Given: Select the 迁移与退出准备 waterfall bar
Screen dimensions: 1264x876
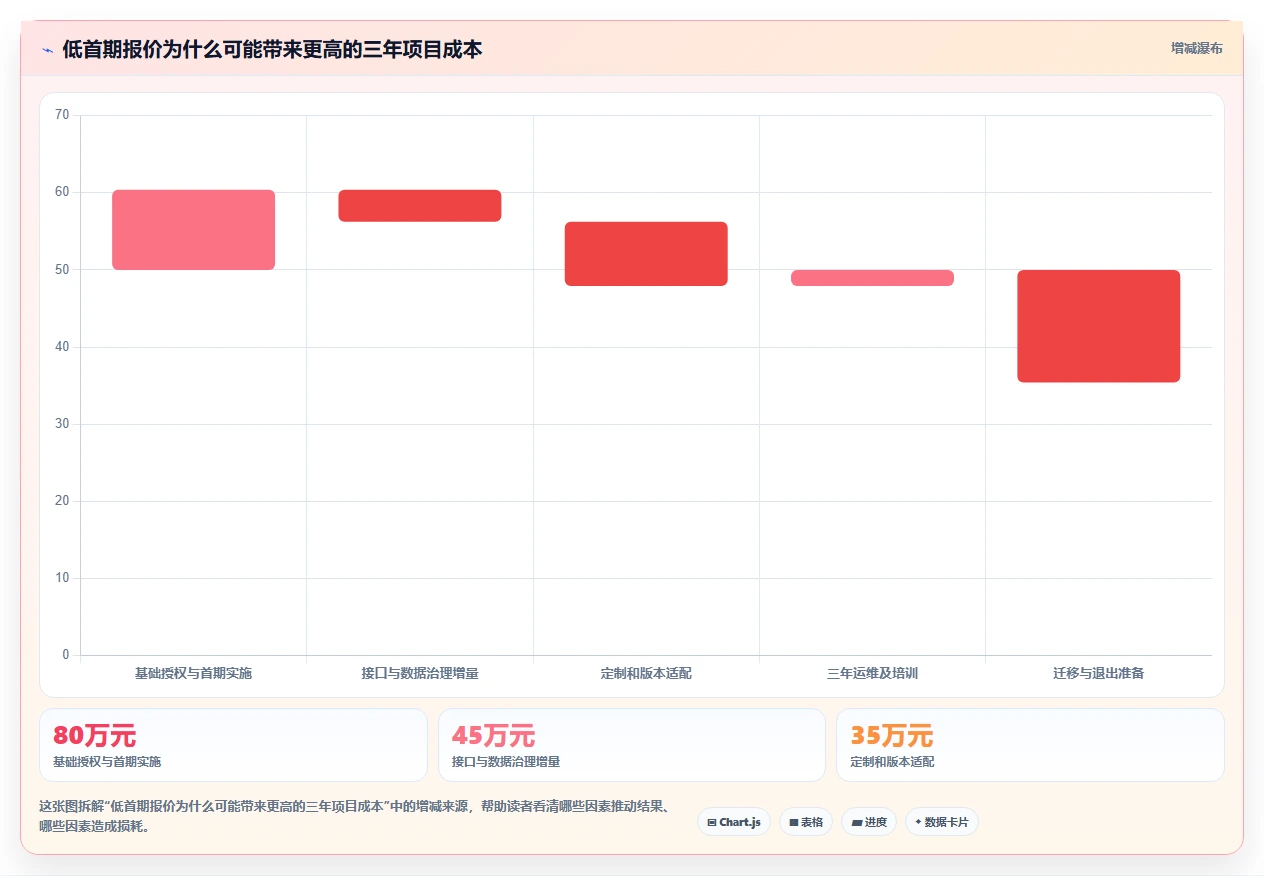Looking at the screenshot, I should click(x=1099, y=326).
